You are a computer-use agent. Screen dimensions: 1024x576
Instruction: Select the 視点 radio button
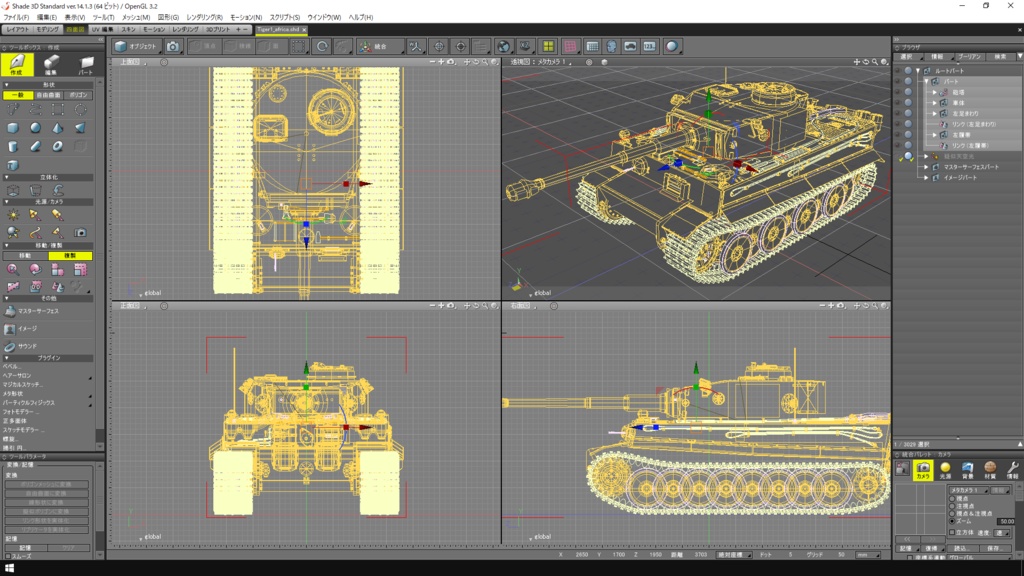[x=952, y=498]
